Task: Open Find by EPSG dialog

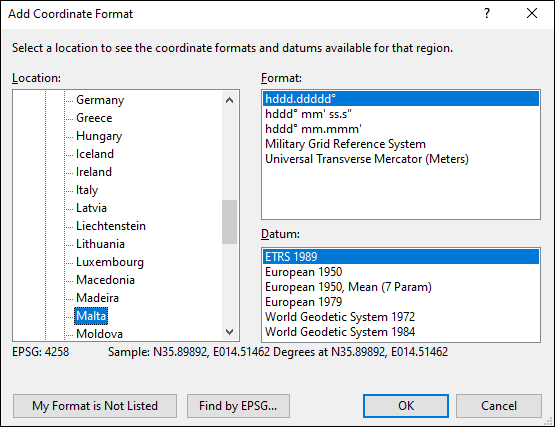Action: 238,406
